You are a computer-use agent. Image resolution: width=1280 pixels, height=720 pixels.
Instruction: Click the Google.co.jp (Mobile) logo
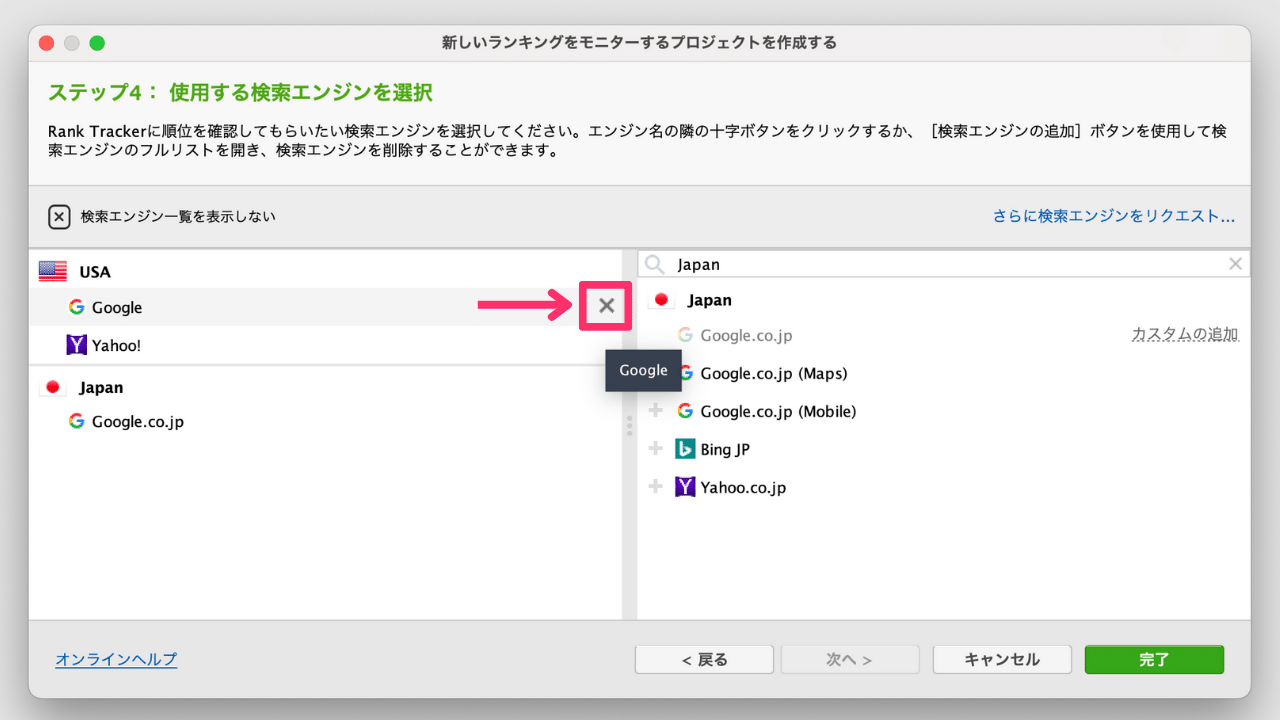[x=685, y=411]
